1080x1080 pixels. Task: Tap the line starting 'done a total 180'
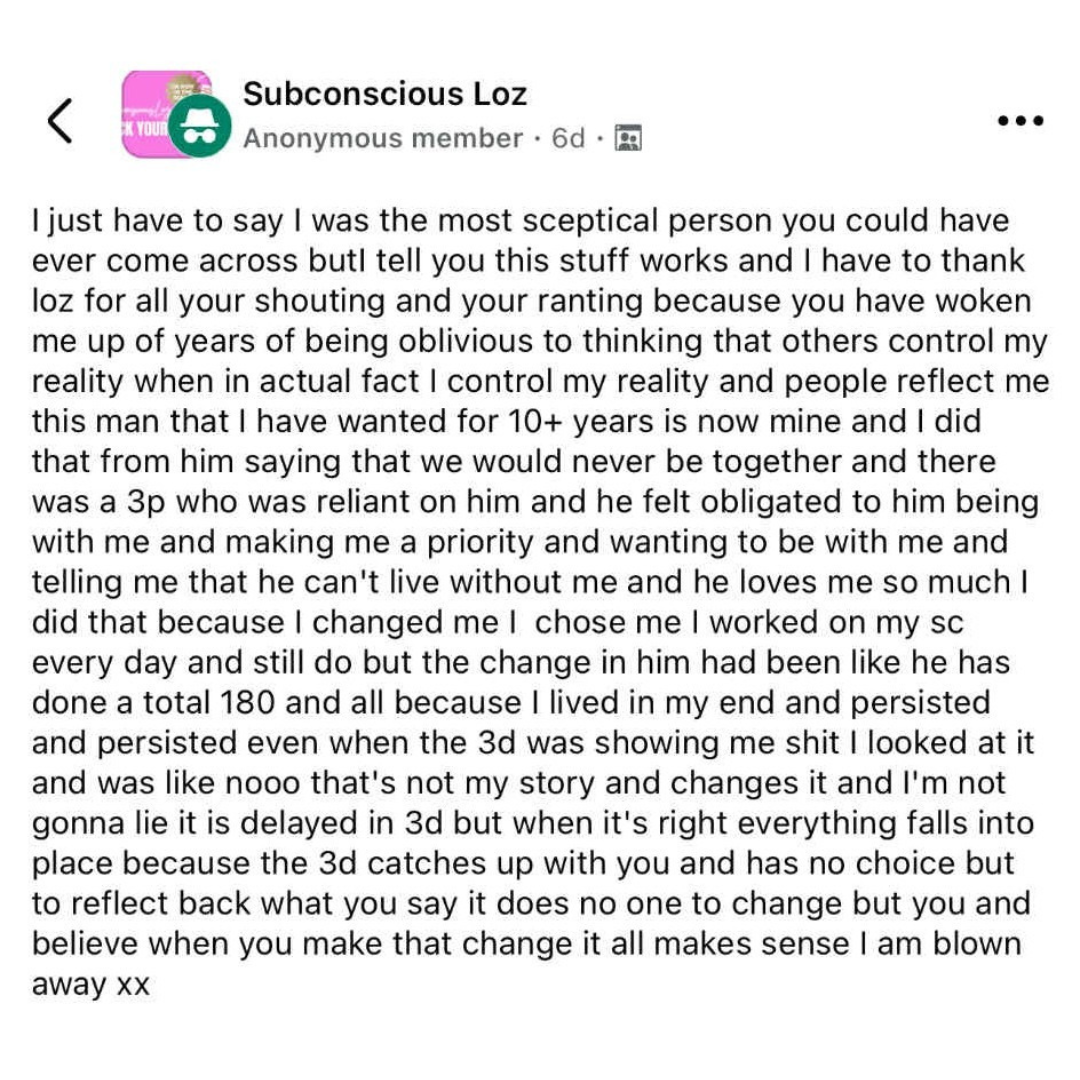tap(511, 703)
